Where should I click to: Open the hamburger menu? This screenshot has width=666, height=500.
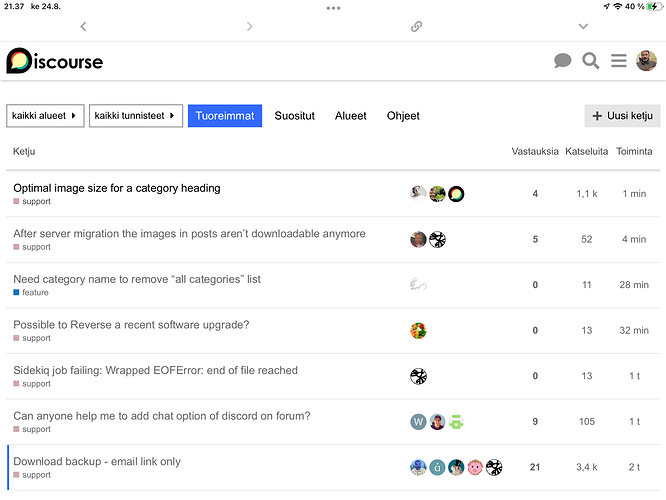click(x=618, y=61)
